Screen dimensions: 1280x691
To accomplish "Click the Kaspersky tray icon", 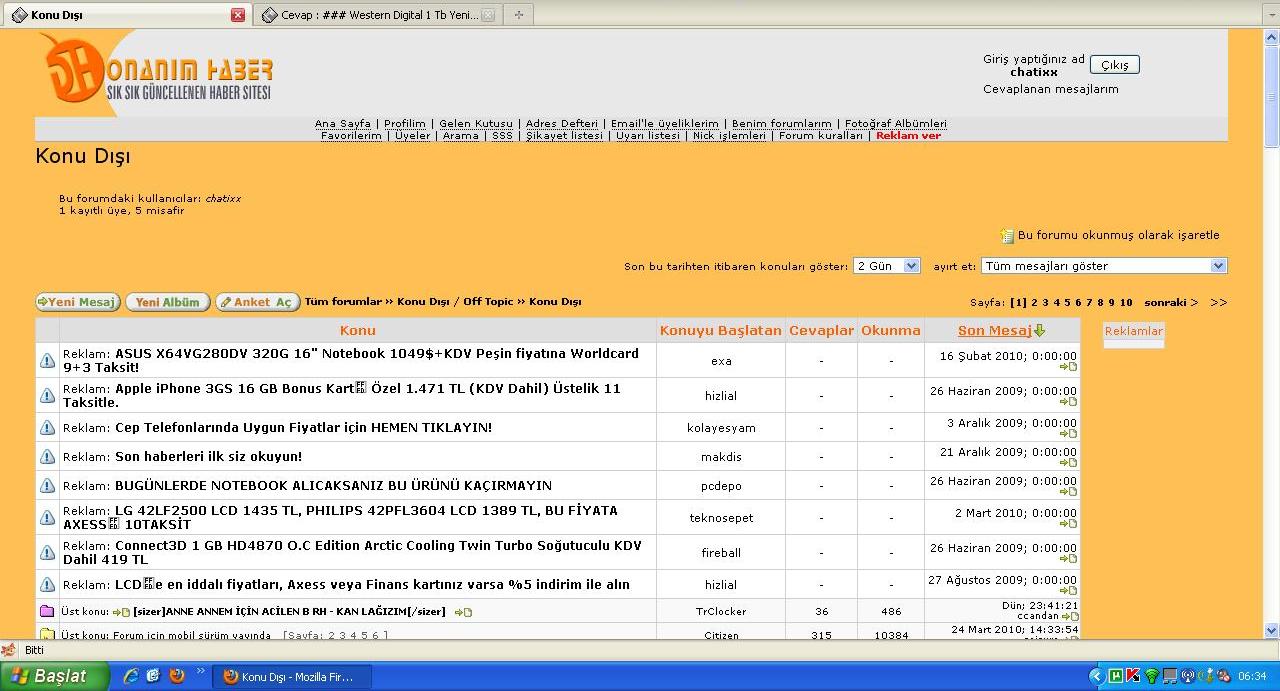I will (x=1133, y=676).
